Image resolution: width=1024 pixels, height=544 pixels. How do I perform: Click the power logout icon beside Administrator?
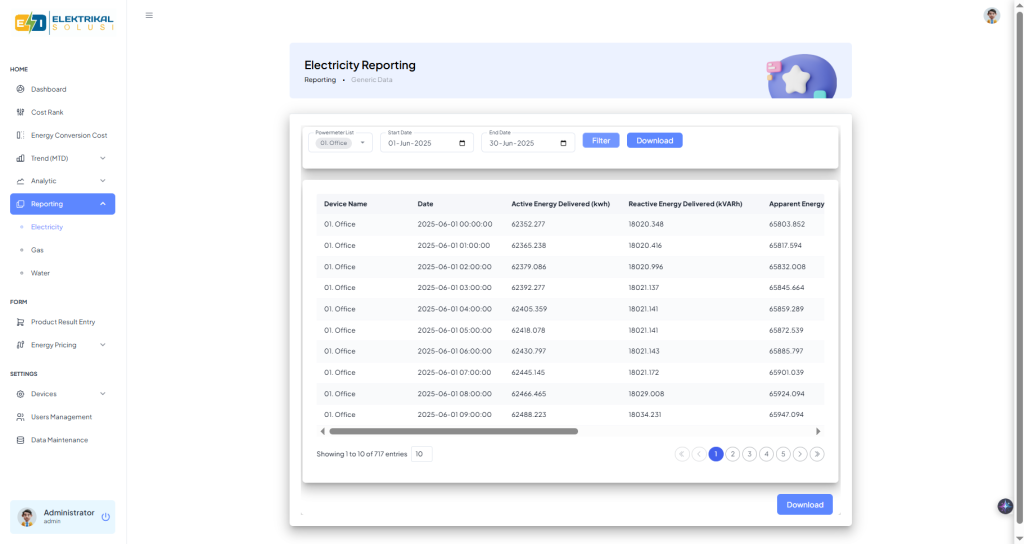[x=105, y=517]
